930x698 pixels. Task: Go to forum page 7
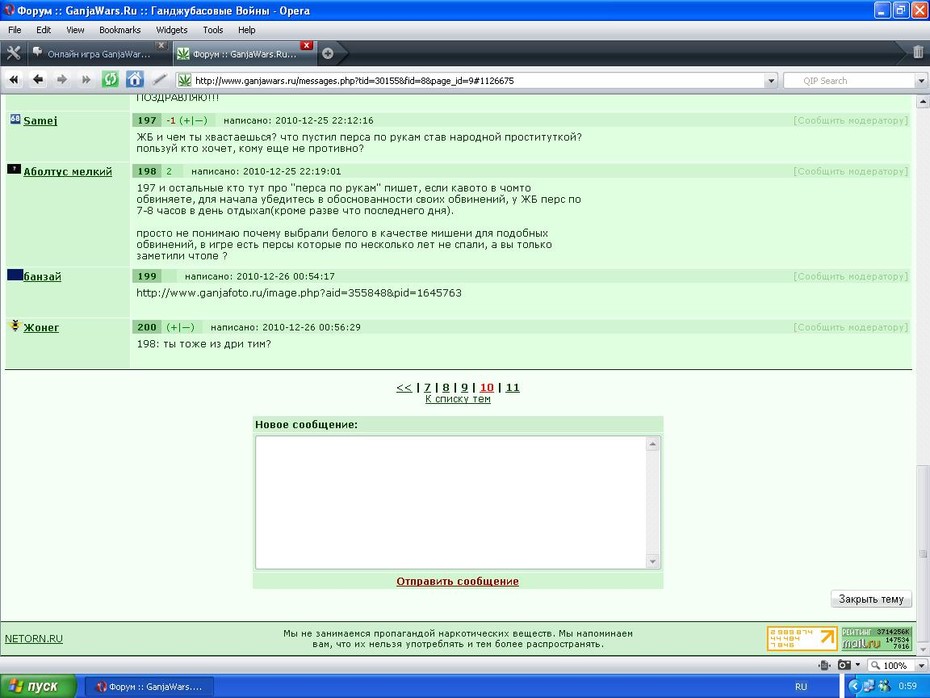(427, 387)
